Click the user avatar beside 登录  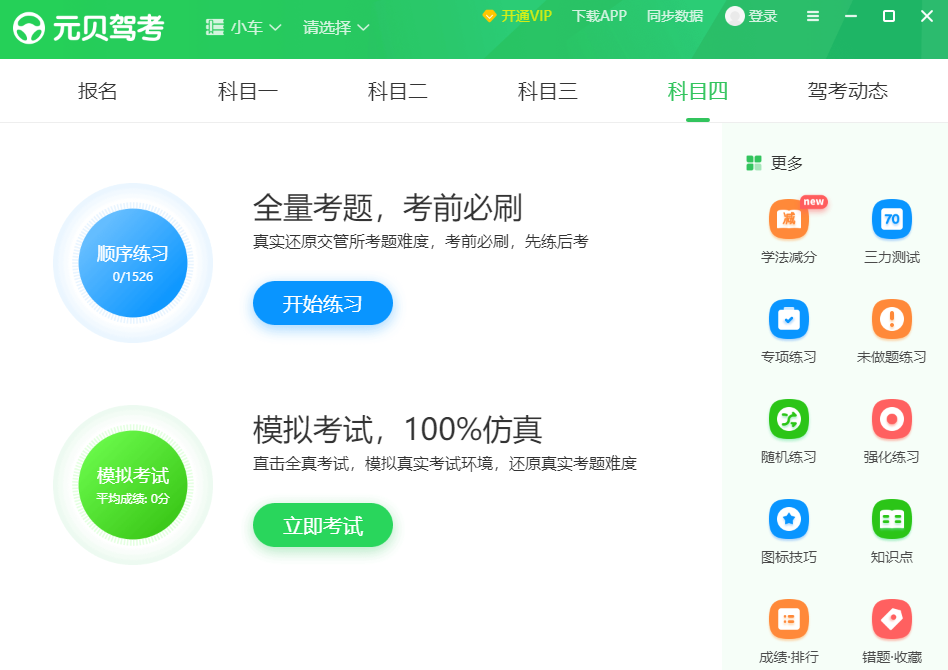734,16
